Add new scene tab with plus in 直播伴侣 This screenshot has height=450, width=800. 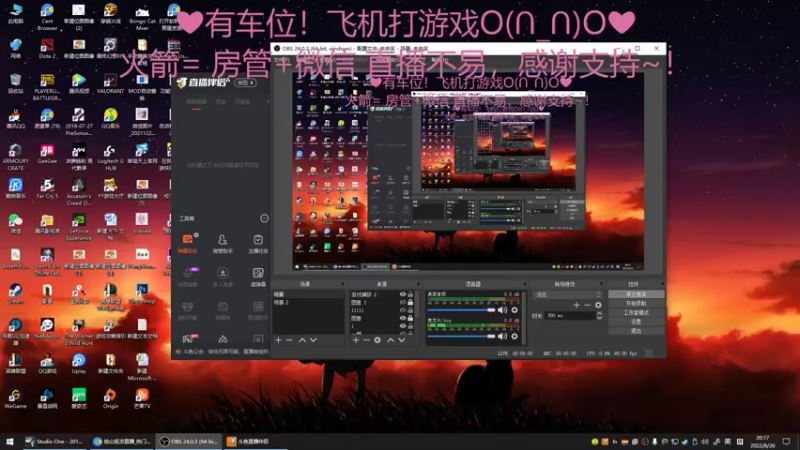coord(268,102)
